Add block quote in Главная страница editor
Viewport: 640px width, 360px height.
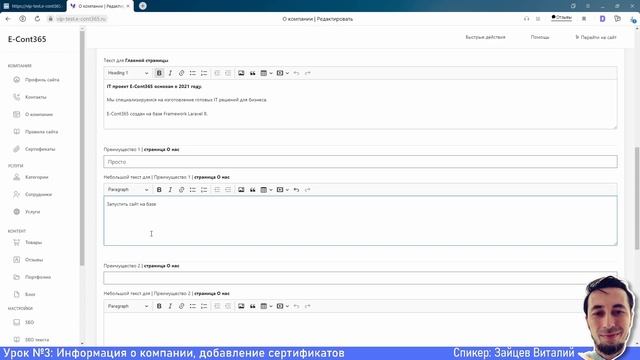pyautogui.click(x=253, y=73)
